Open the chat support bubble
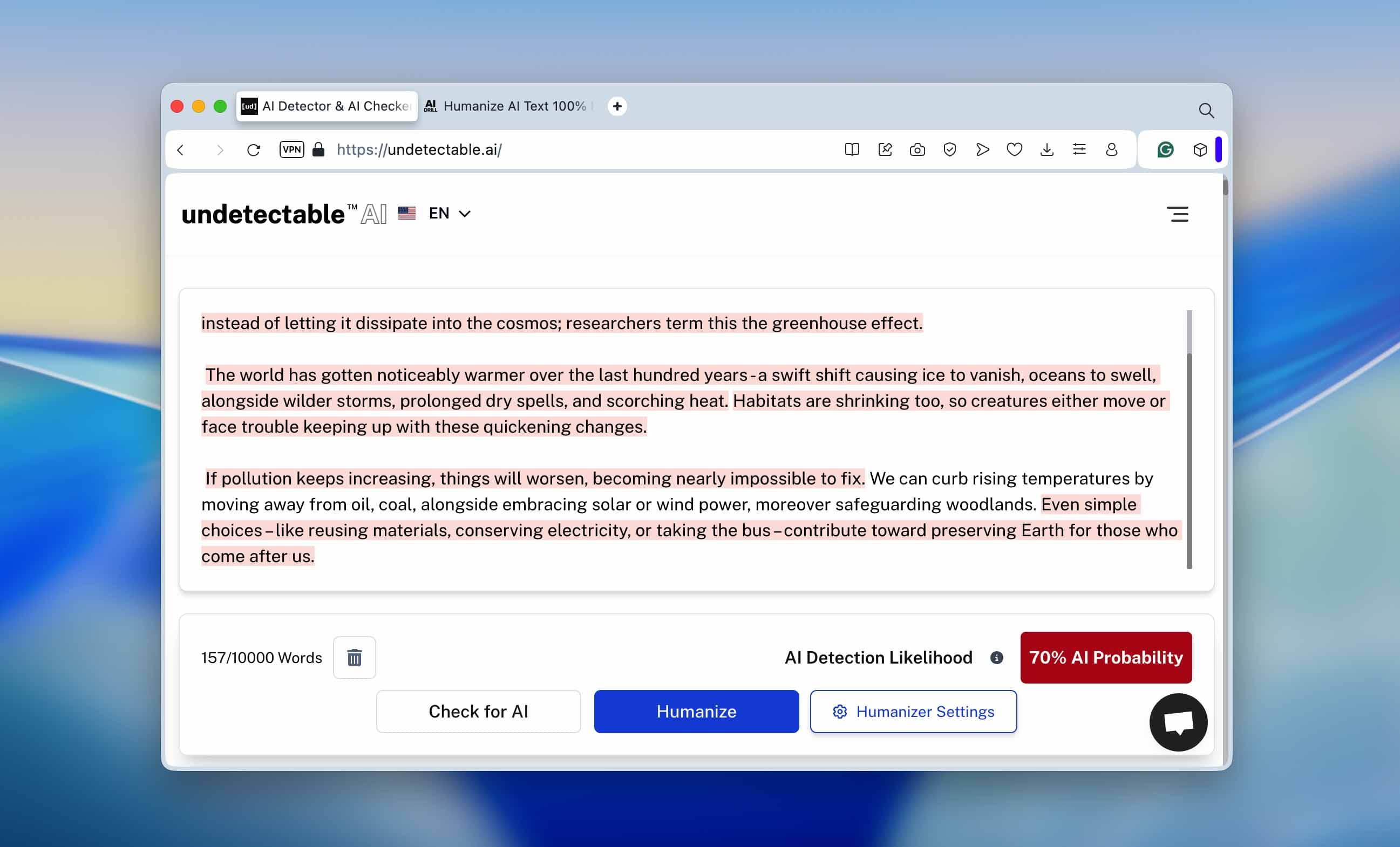The width and height of the screenshot is (1400, 847). pyautogui.click(x=1178, y=722)
